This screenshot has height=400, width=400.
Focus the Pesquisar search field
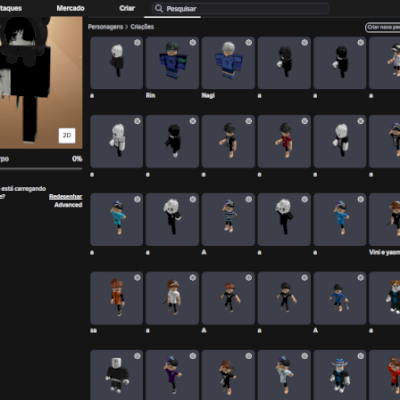pyautogui.click(x=240, y=8)
